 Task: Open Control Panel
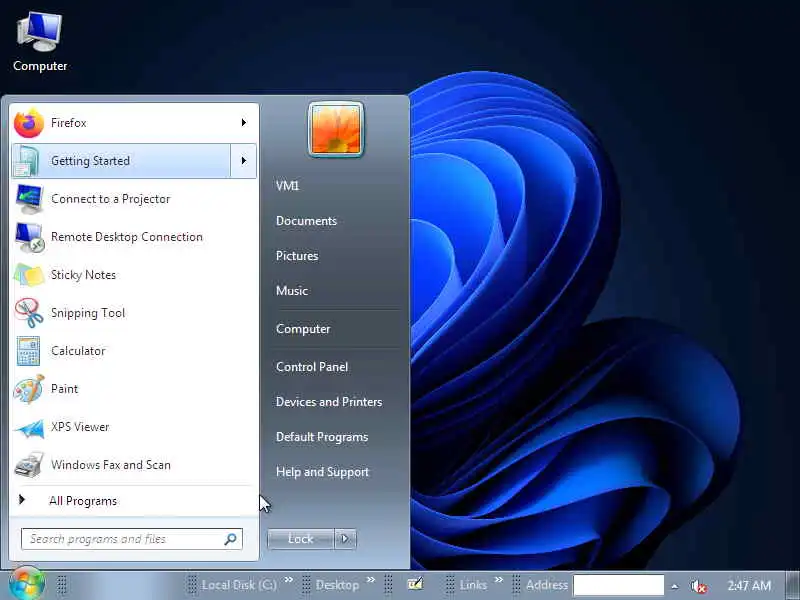click(312, 367)
